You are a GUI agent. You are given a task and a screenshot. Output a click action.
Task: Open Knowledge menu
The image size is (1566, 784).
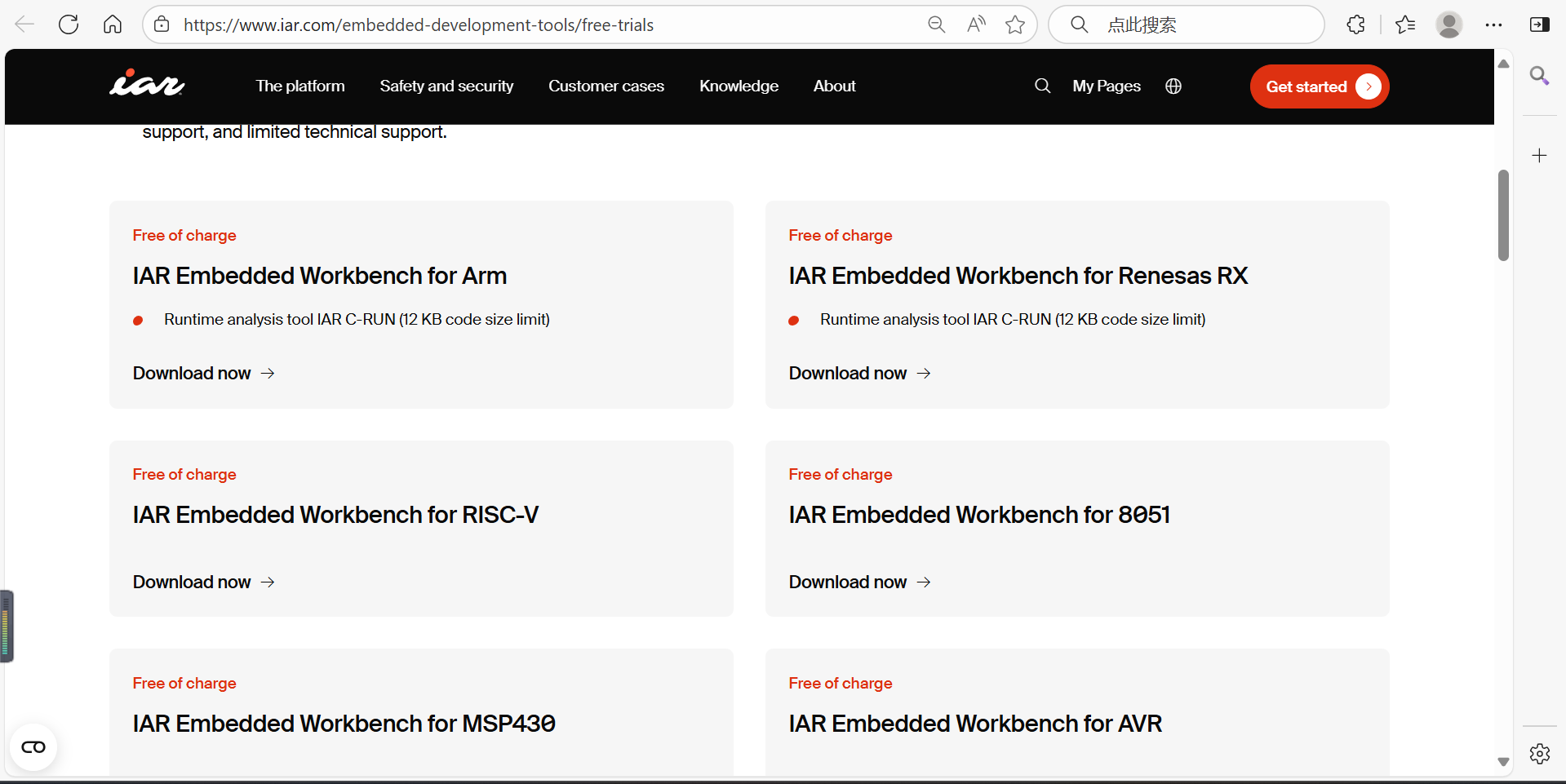click(x=739, y=86)
